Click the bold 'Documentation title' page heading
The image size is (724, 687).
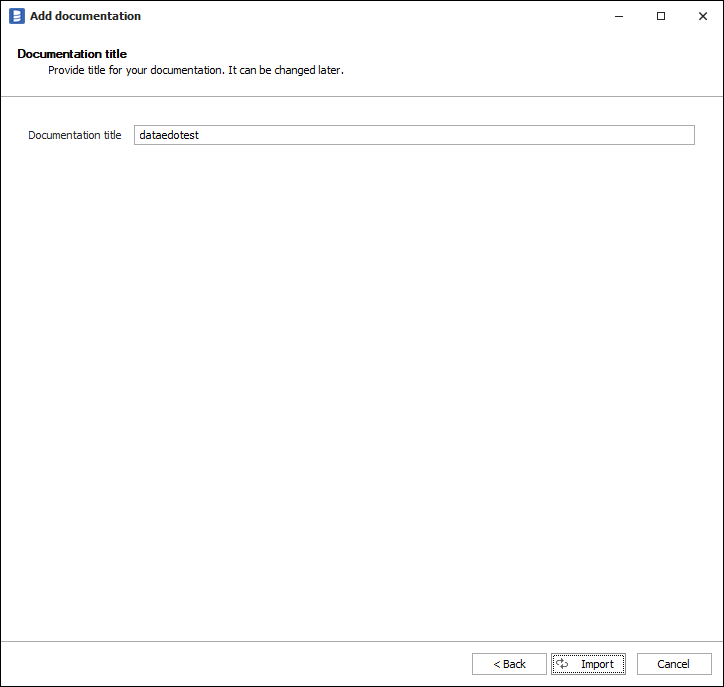point(72,54)
